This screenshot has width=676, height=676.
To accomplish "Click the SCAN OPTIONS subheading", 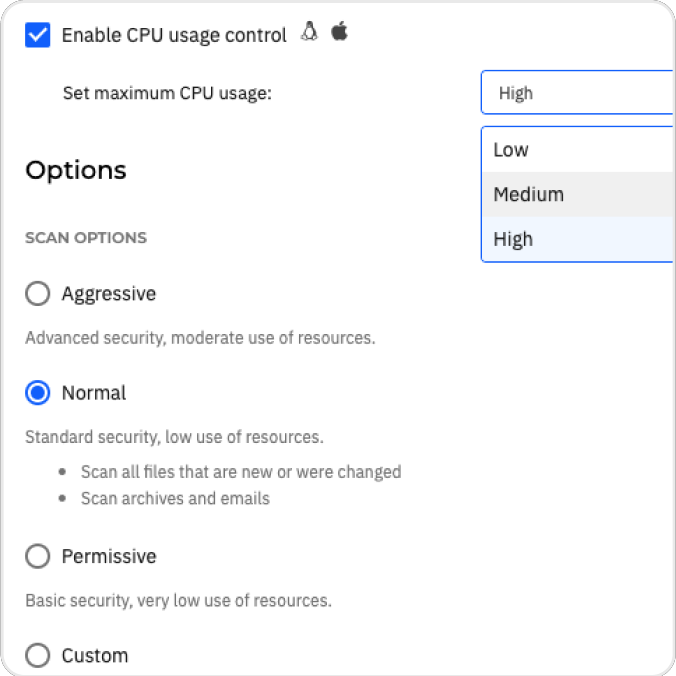I will coord(86,238).
